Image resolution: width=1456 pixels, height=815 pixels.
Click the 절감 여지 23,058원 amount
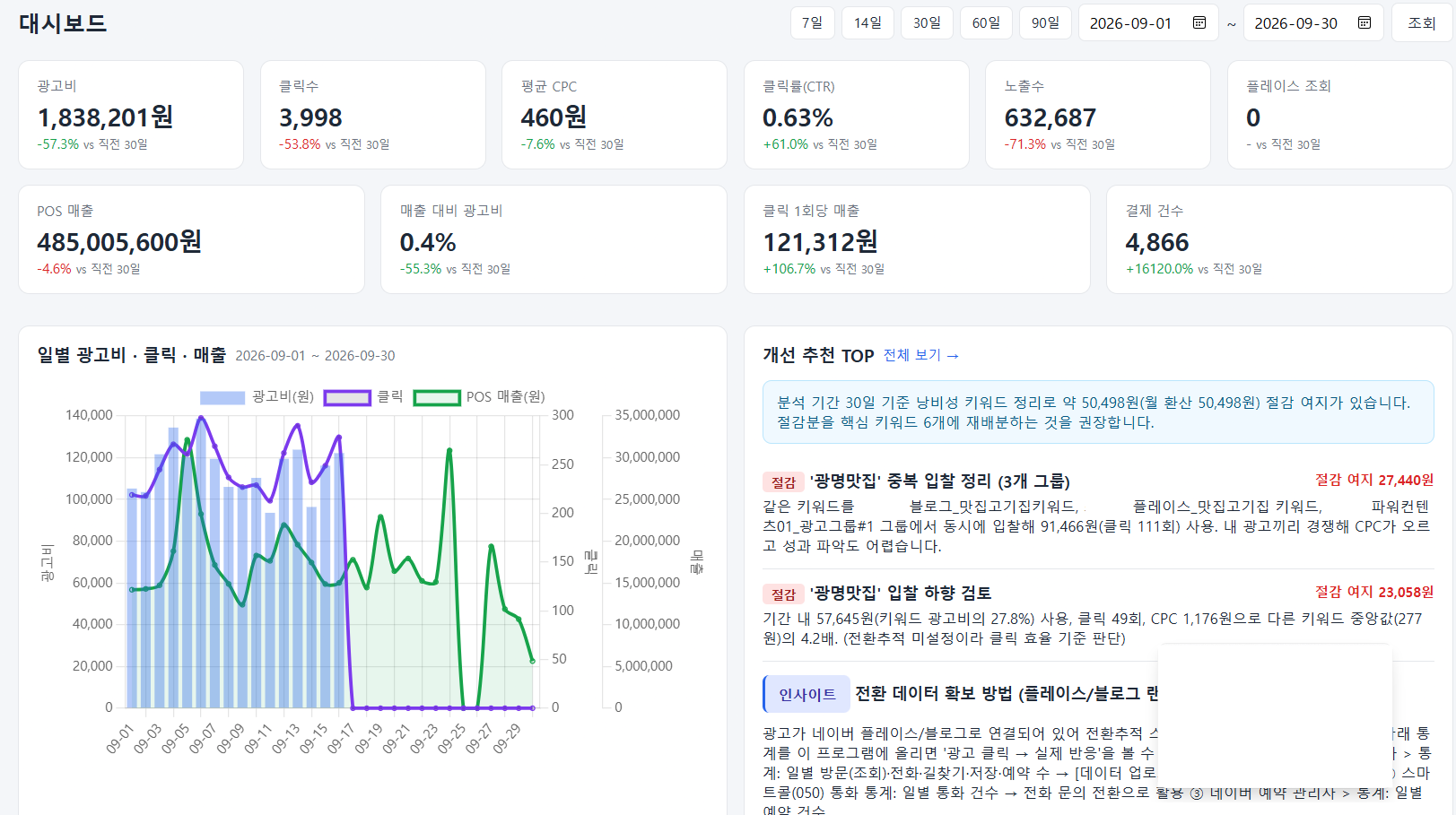[1374, 592]
